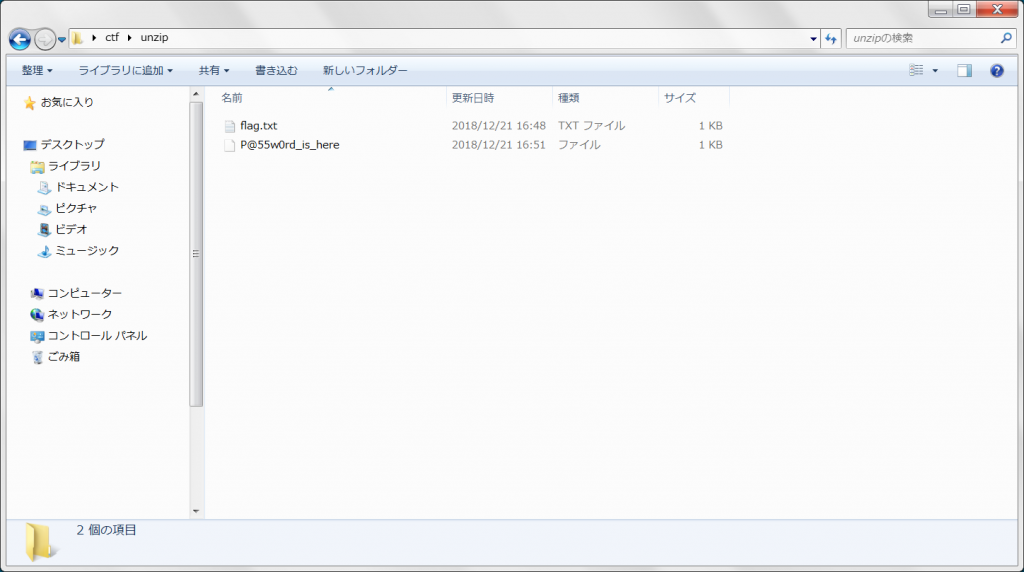This screenshot has width=1024, height=572.
Task: Toggle the preview pane icon
Action: point(964,71)
